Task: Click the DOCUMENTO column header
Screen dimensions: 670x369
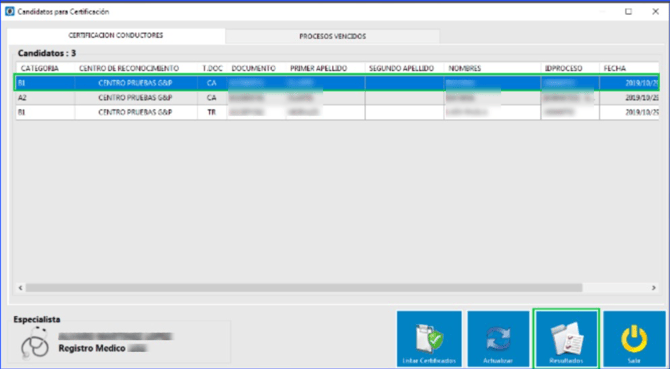Action: (256, 68)
